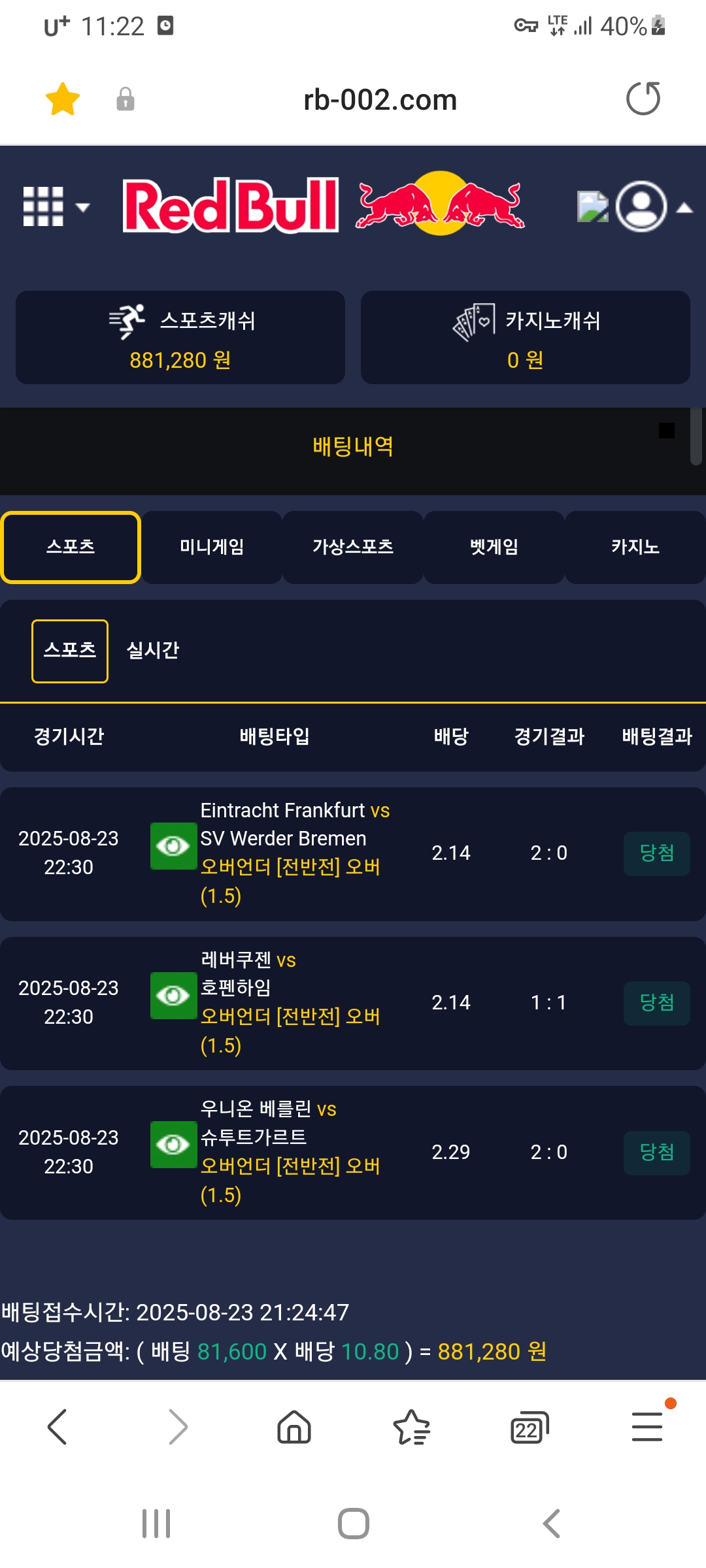Tap the yellow bookmark star icon
The width and height of the screenshot is (706, 1568).
pyautogui.click(x=63, y=99)
